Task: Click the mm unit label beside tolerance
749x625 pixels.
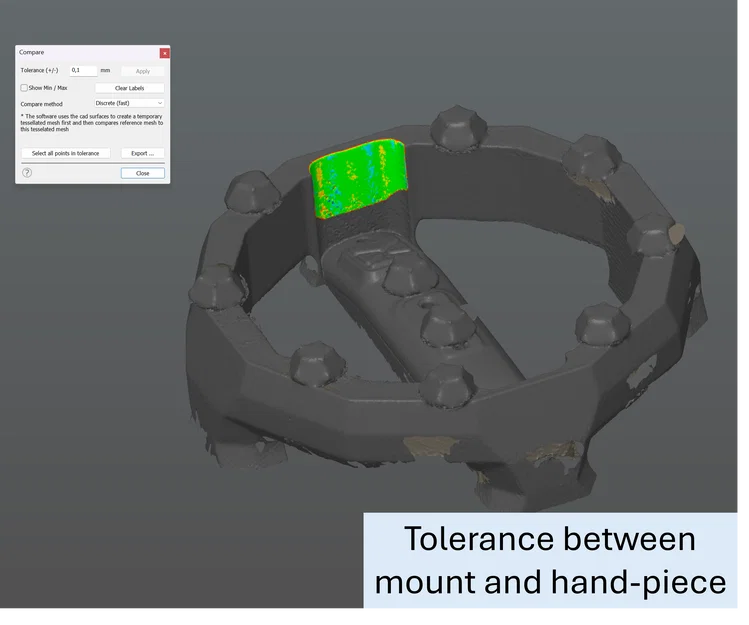Action: tap(105, 70)
